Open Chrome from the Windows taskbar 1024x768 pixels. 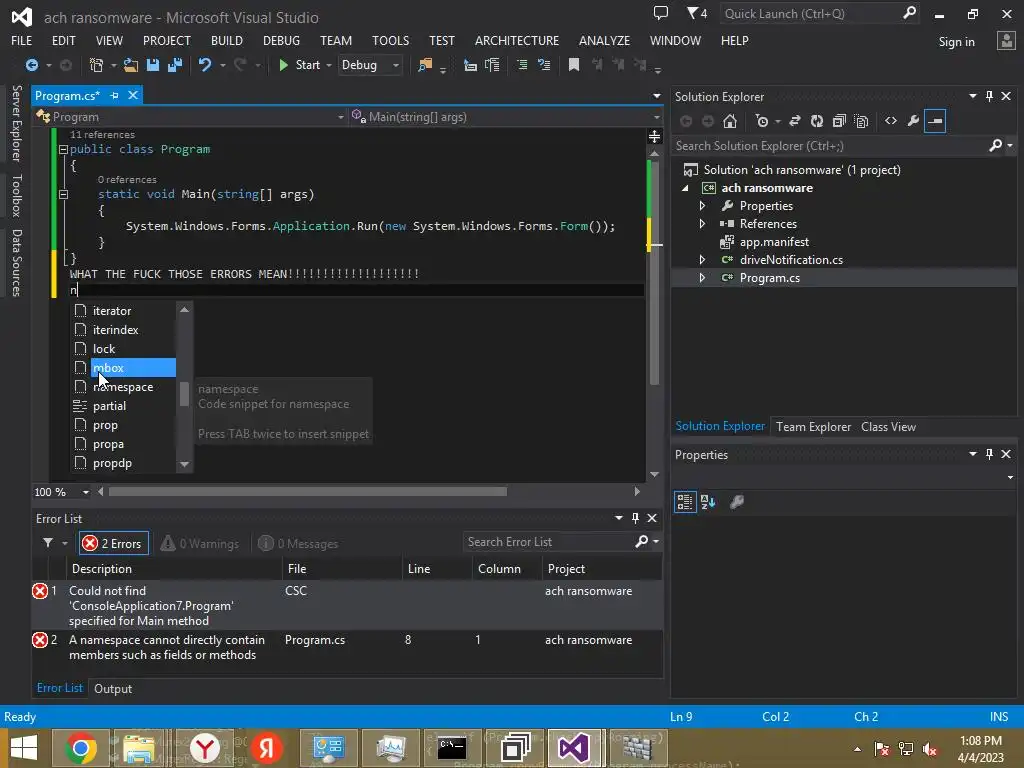pos(81,748)
